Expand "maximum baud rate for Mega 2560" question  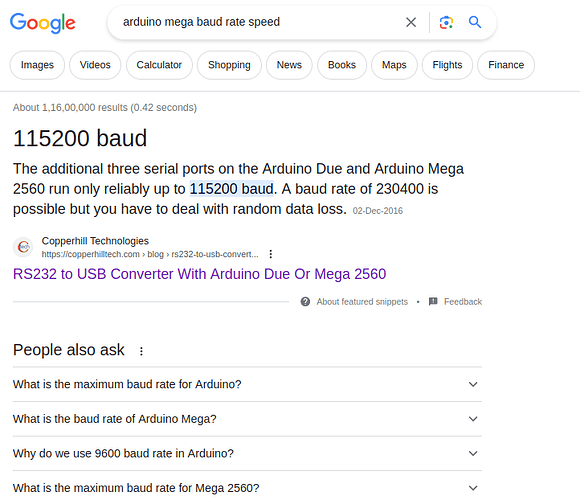(x=247, y=488)
